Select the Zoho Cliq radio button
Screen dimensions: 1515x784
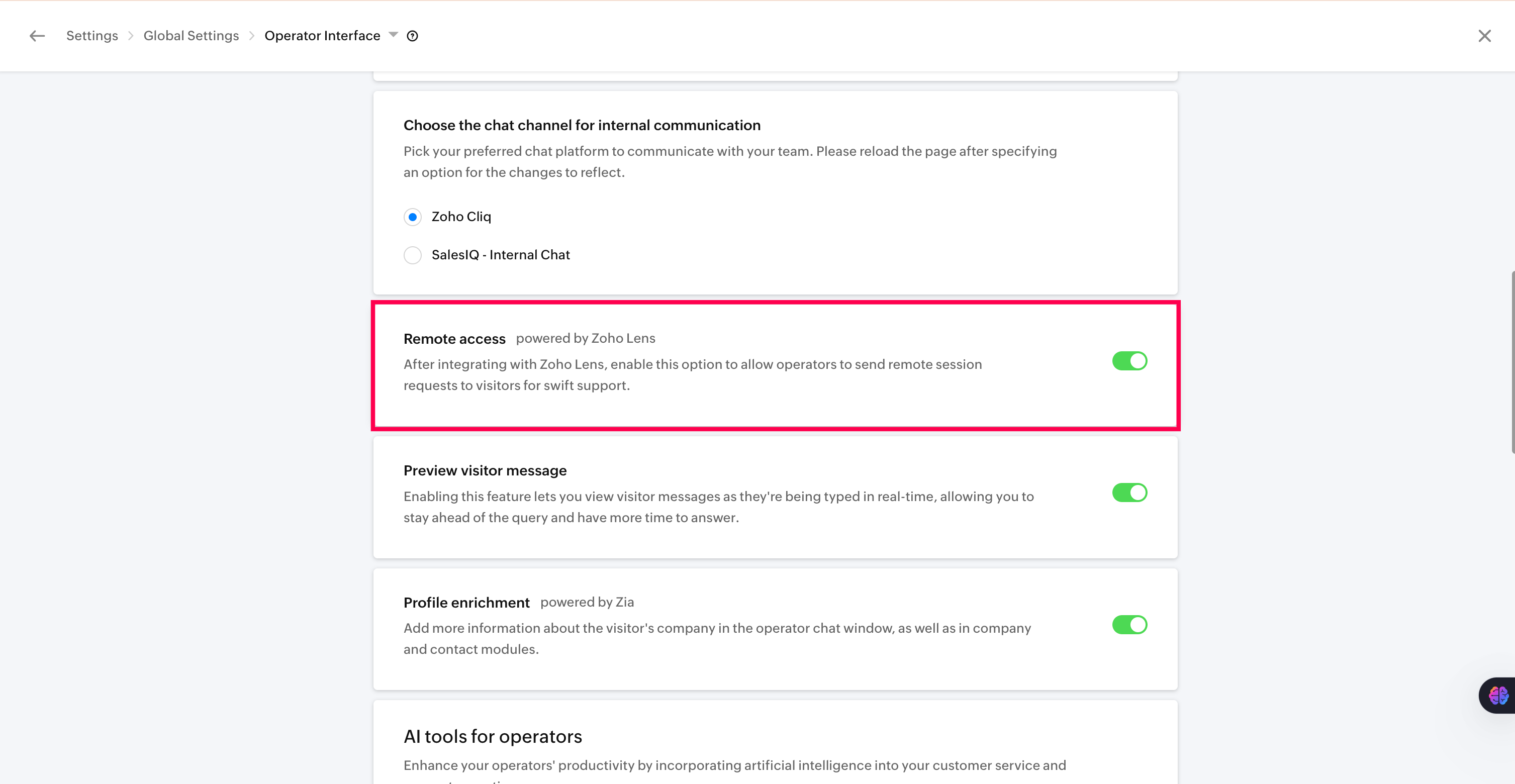pyautogui.click(x=413, y=217)
